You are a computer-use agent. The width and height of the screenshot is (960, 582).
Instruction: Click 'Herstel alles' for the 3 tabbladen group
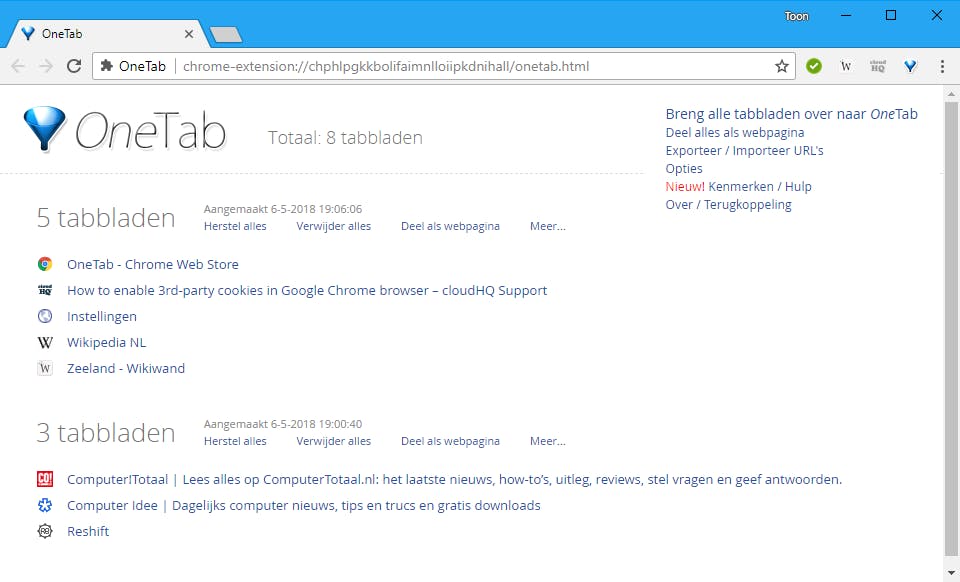coord(235,441)
